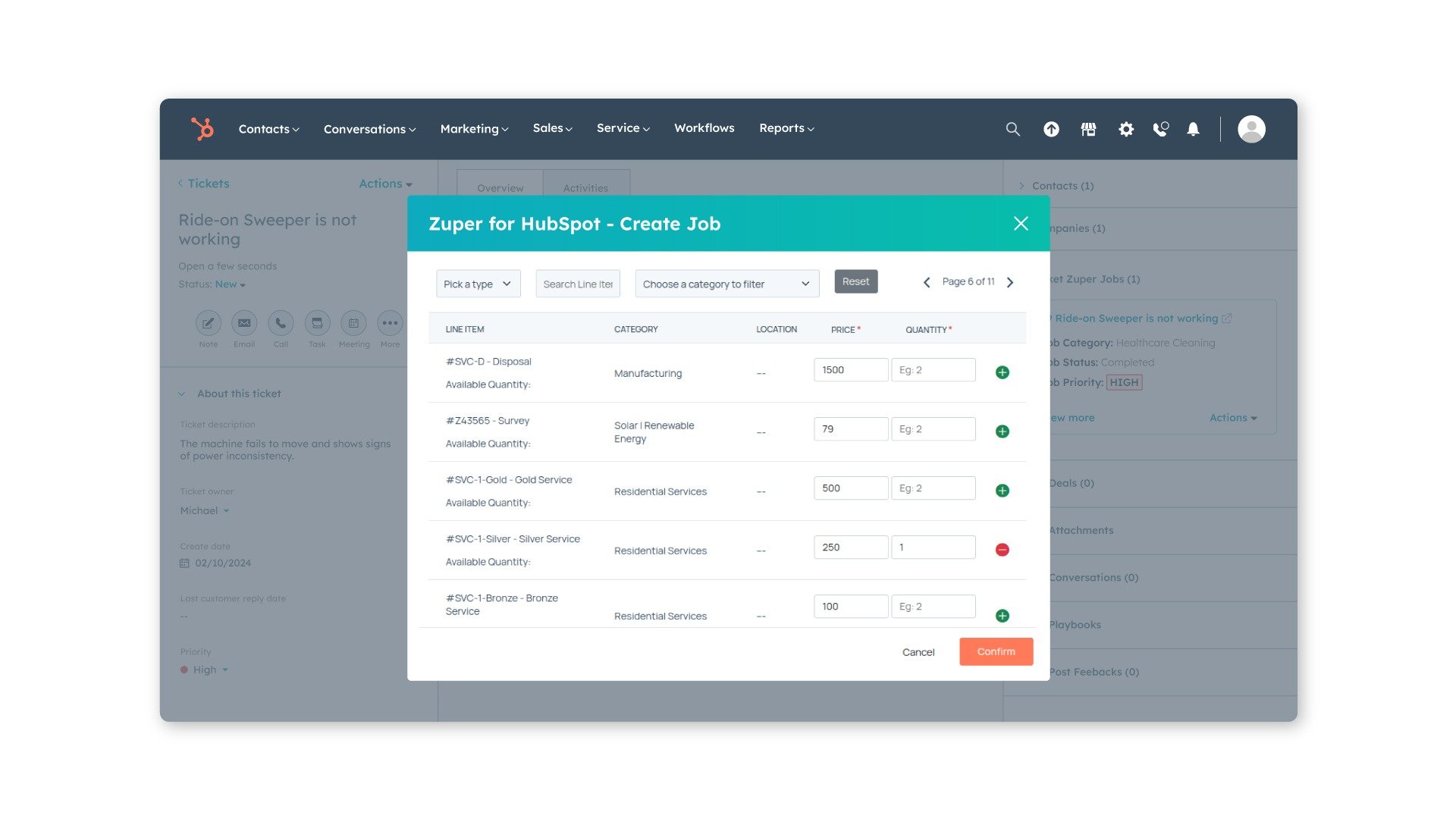Add the Bronze Service line item
The height and width of the screenshot is (819, 1456).
point(1002,616)
